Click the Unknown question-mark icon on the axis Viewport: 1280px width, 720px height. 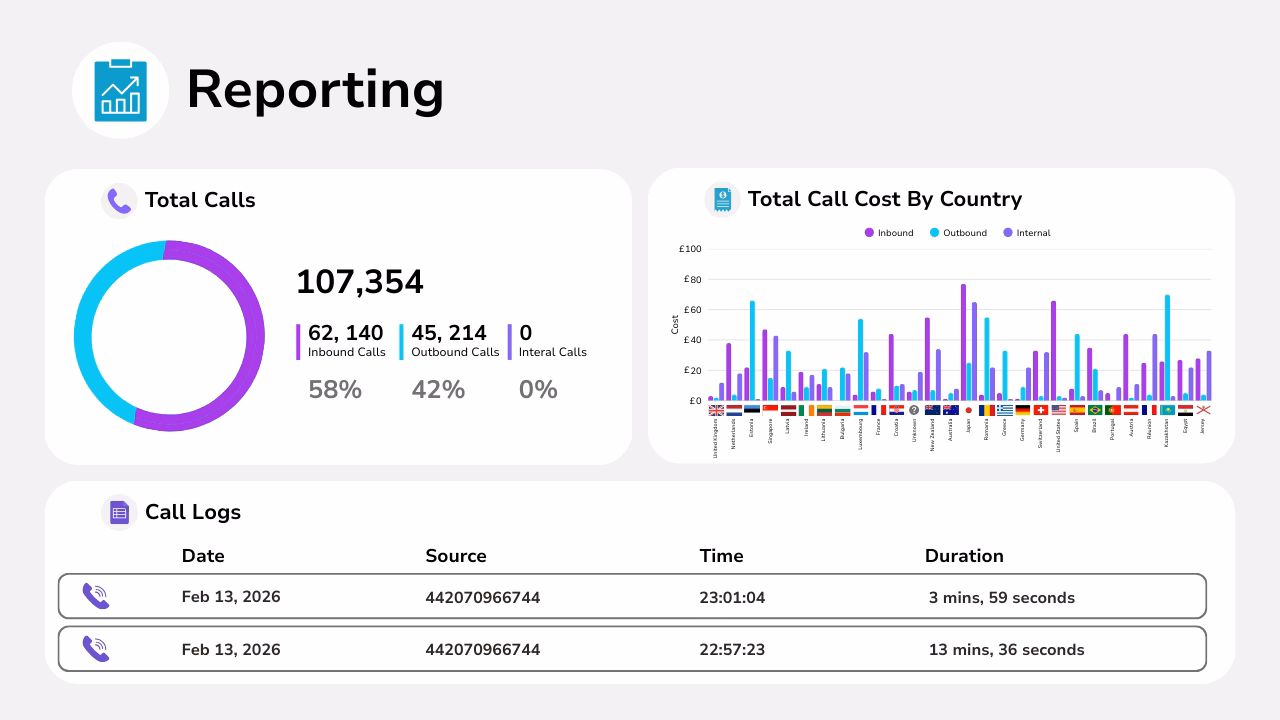coord(913,410)
